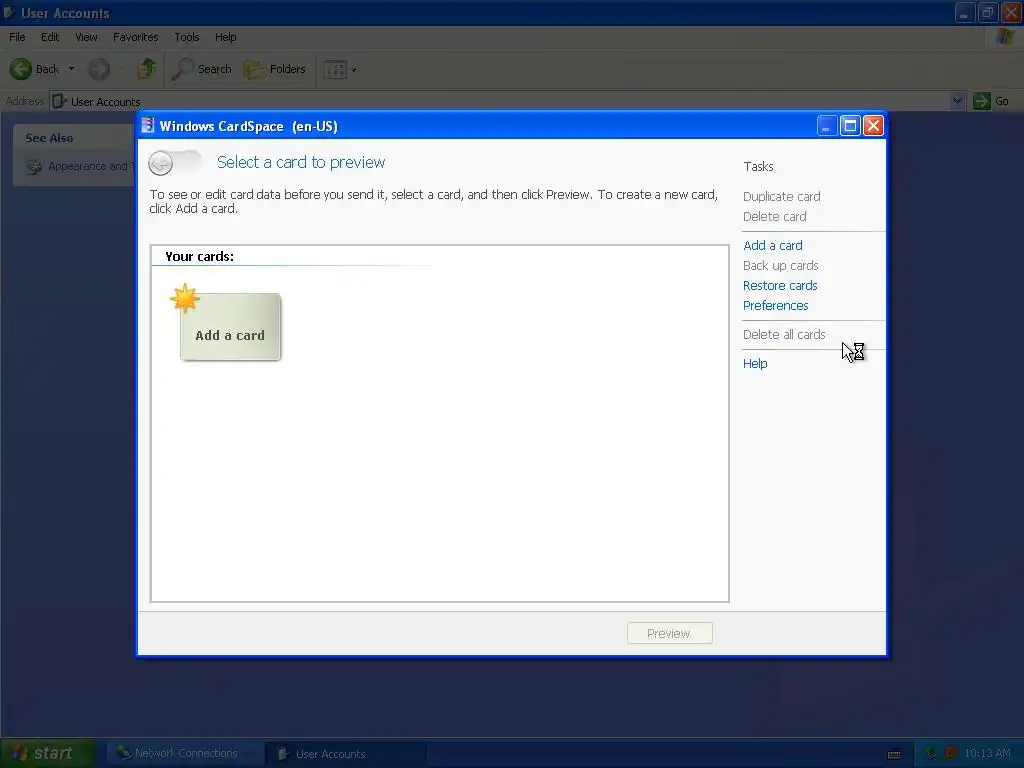Click the Preview button
This screenshot has height=768, width=1024.
pos(669,633)
